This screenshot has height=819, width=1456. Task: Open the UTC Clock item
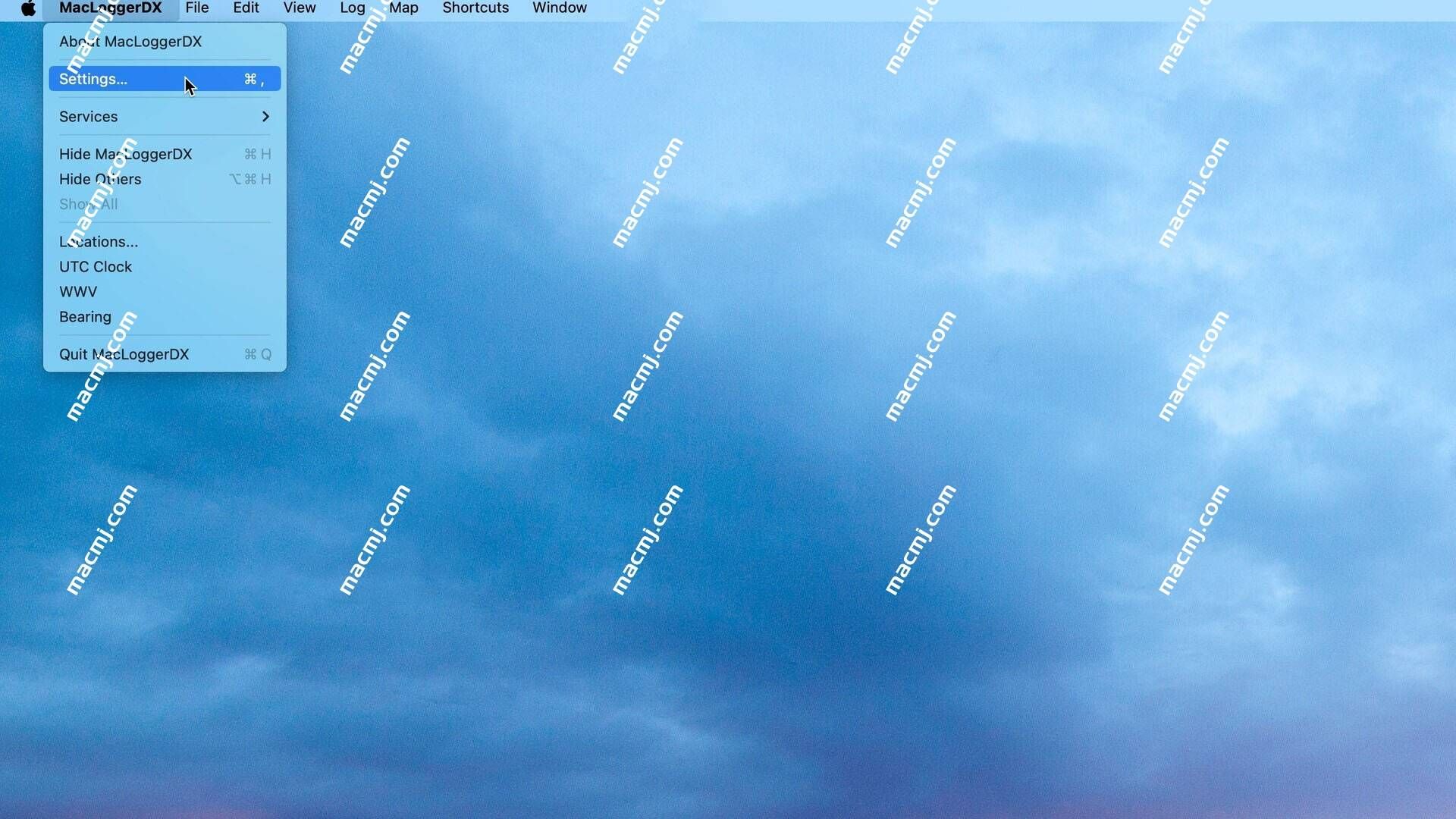coord(165,267)
